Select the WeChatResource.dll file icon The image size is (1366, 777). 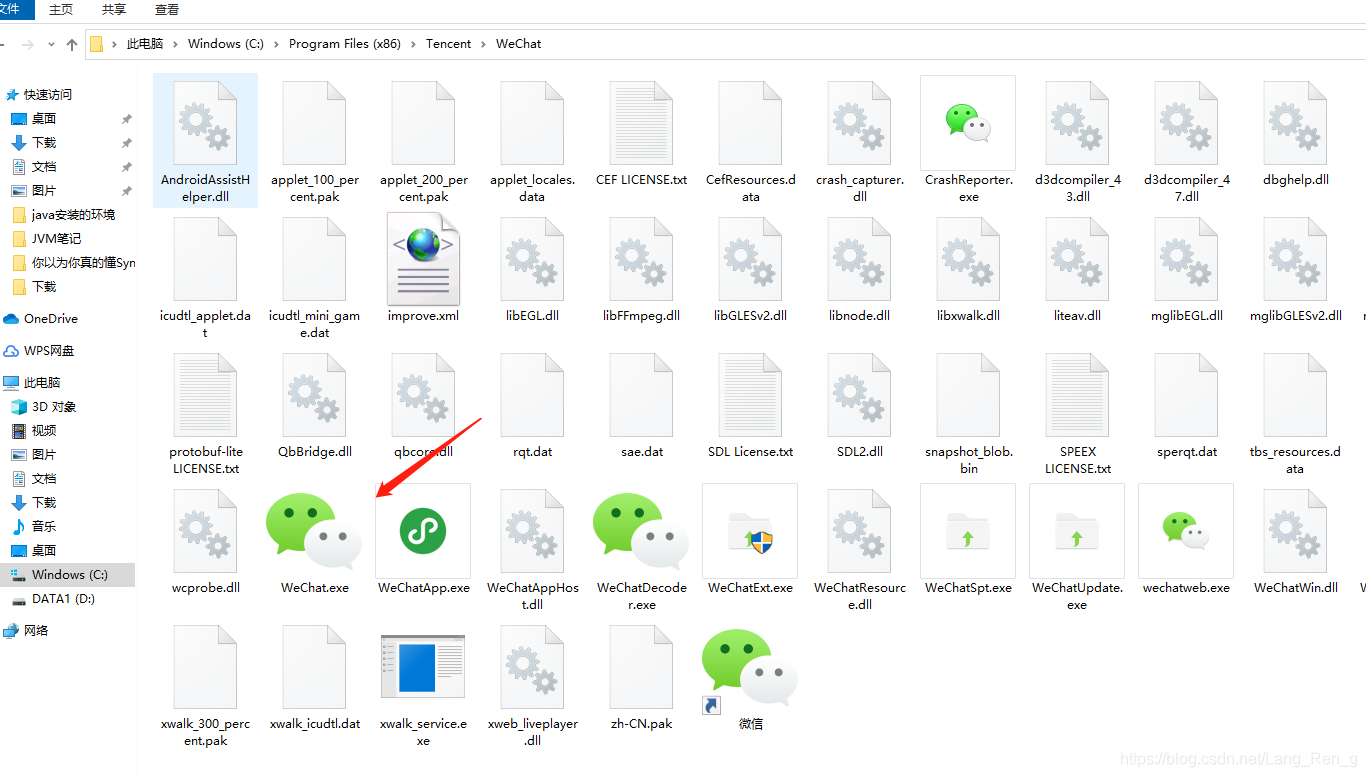tap(860, 532)
